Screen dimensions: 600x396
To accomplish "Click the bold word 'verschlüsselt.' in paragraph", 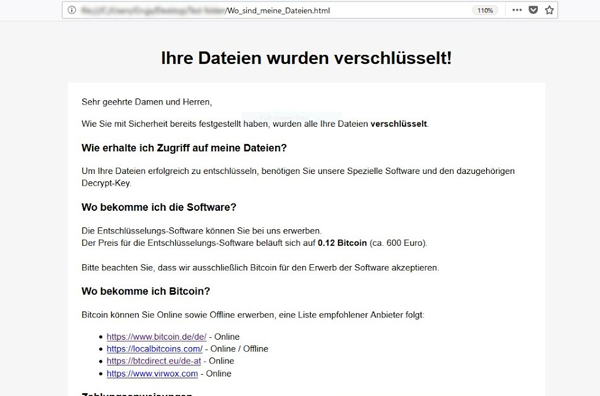I will [x=399, y=124].
